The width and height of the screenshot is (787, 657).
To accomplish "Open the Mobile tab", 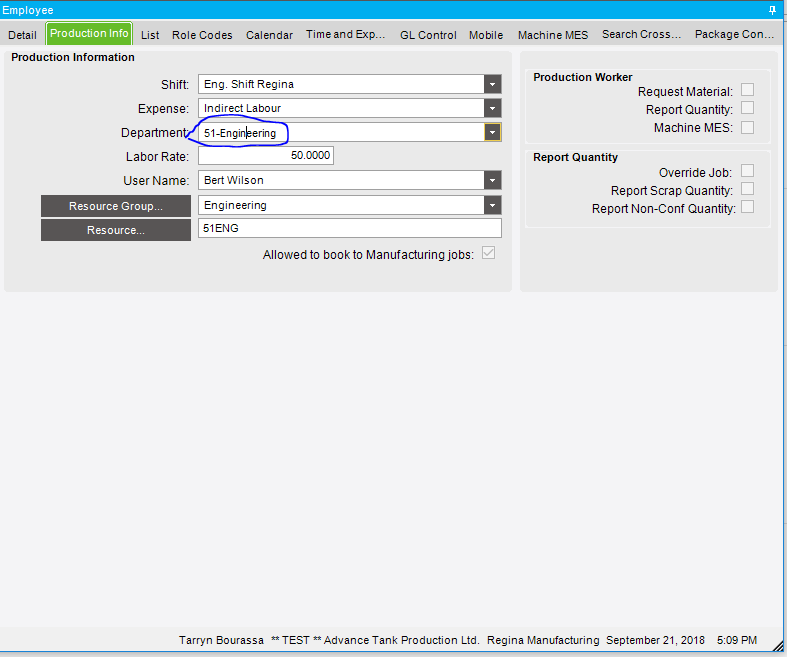I will point(486,35).
